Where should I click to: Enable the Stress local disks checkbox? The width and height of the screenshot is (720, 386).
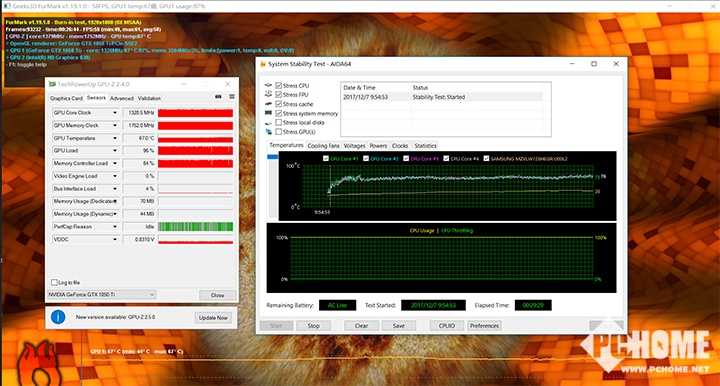(x=278, y=123)
